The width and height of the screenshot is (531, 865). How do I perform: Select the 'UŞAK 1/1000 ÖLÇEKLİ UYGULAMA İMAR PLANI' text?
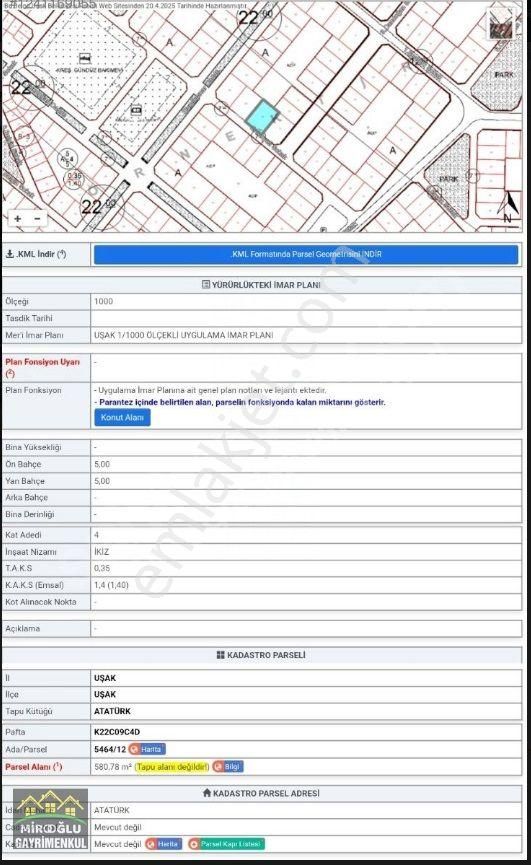tap(184, 335)
